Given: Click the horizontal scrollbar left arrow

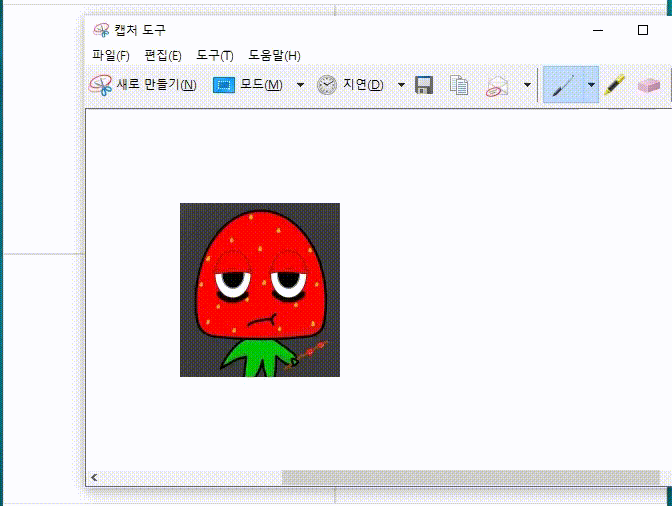Looking at the screenshot, I should click(x=94, y=477).
